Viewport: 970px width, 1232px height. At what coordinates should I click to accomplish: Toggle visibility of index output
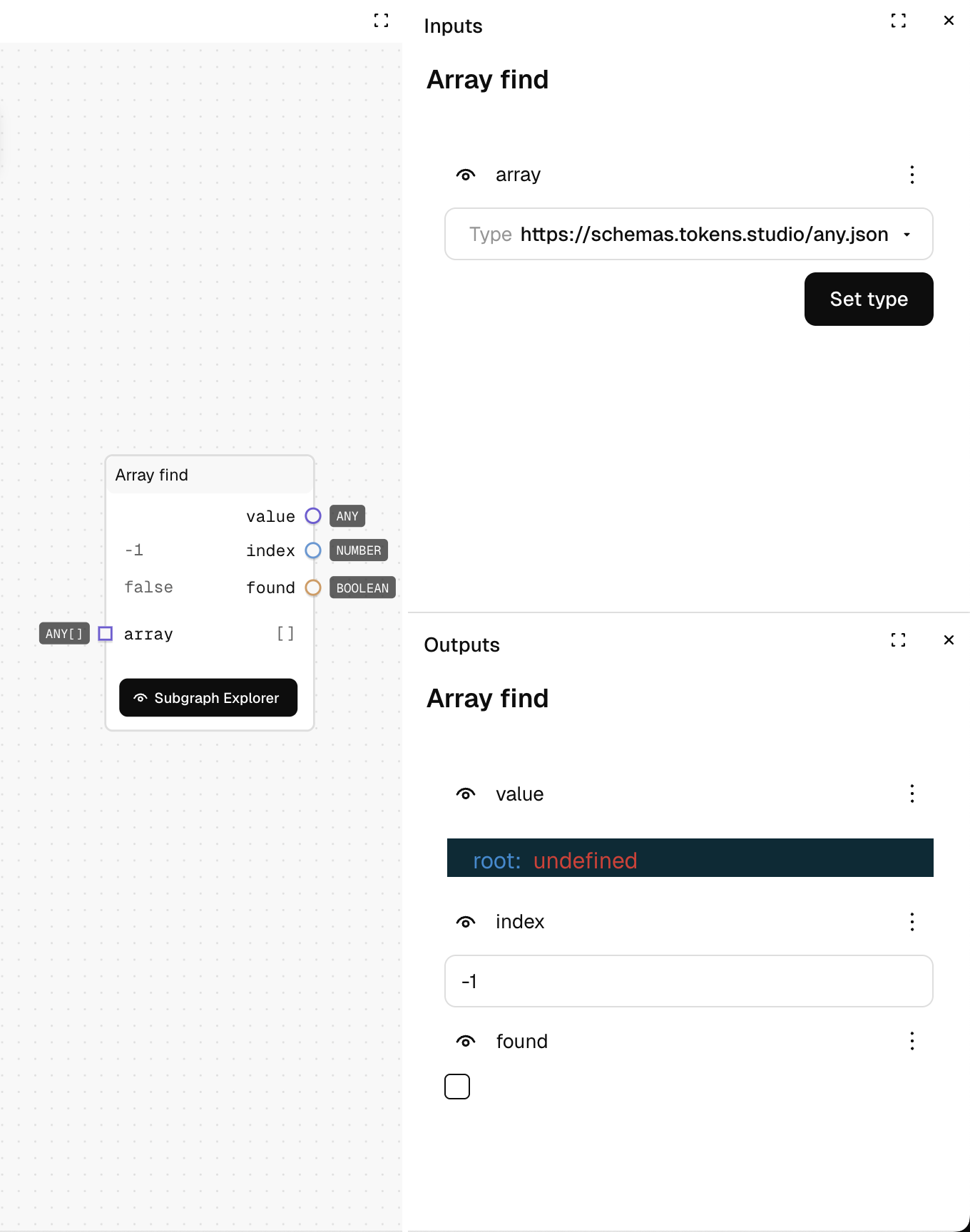(x=466, y=922)
